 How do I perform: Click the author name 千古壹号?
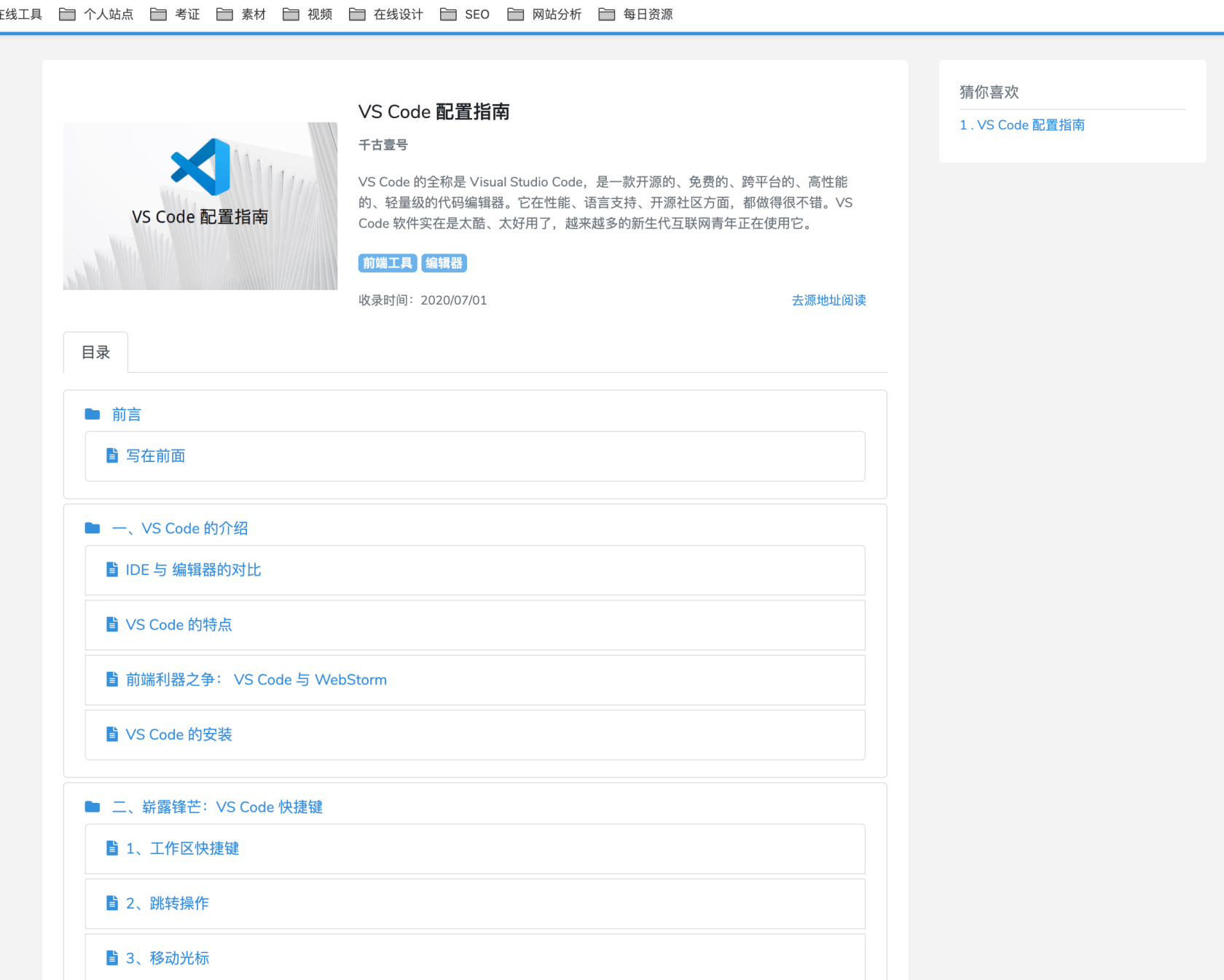pyautogui.click(x=383, y=145)
